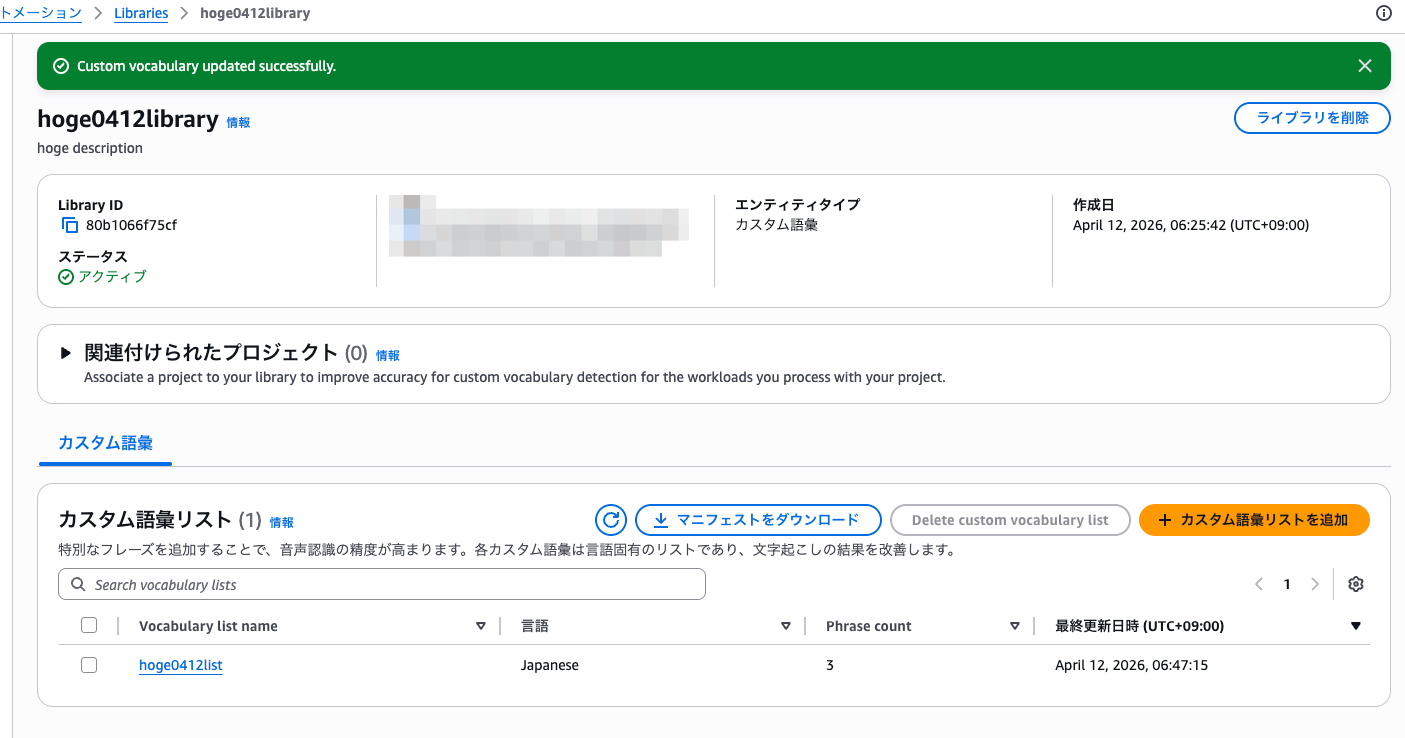
Task: Refresh the custom vocabulary list
Action: pos(610,520)
